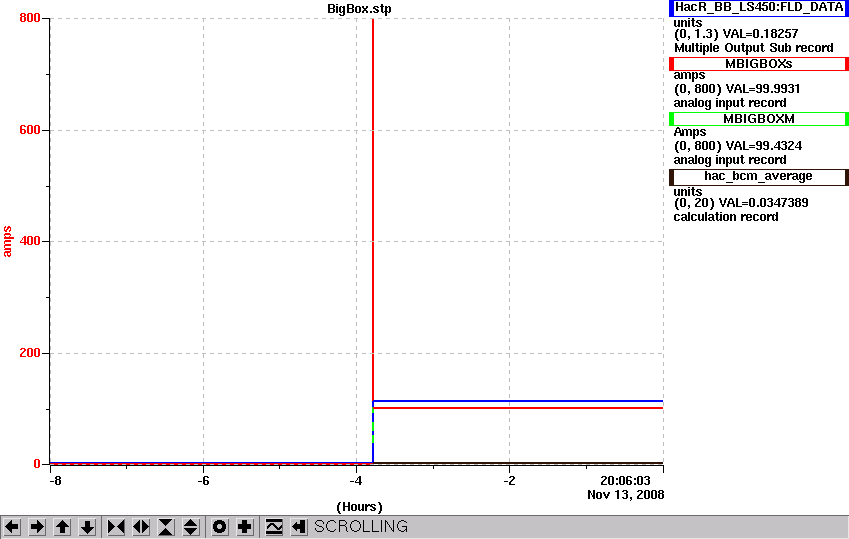This screenshot has height=539, width=849.
Task: Zoom in horizontally using the inward-pointing triangles icon
Action: (x=116, y=527)
